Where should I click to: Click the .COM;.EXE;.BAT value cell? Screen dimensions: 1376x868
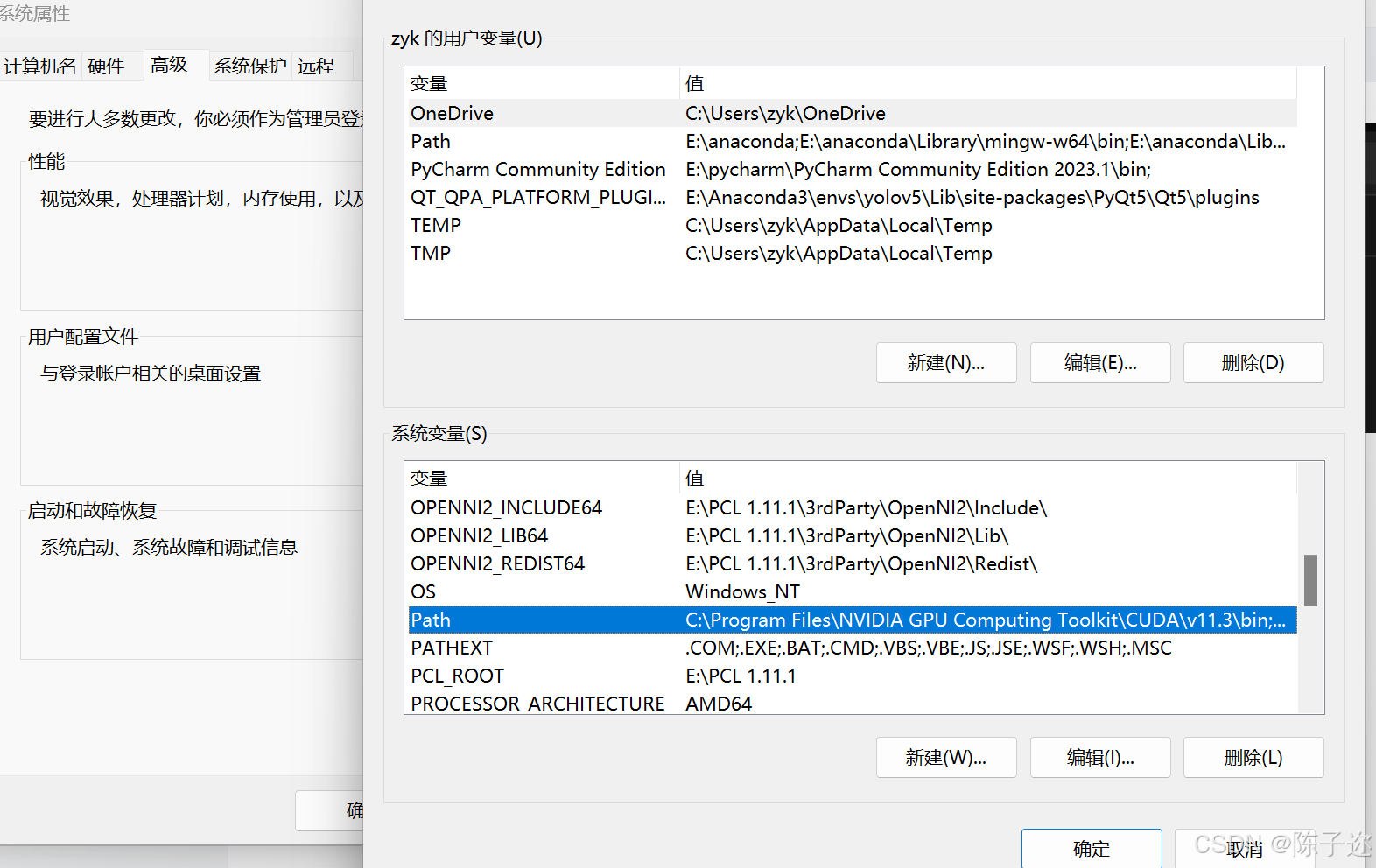(x=929, y=647)
